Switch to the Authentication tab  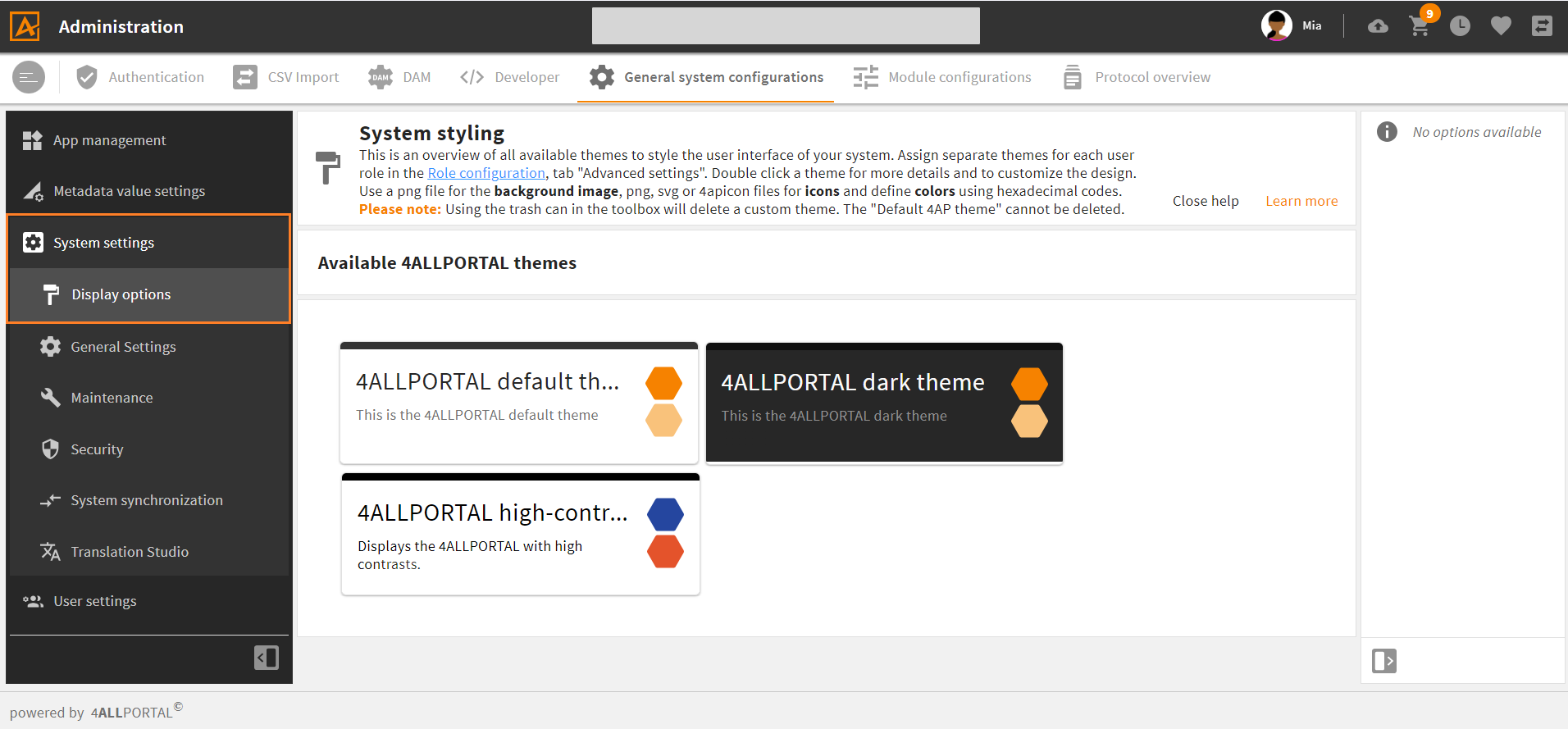(x=139, y=77)
